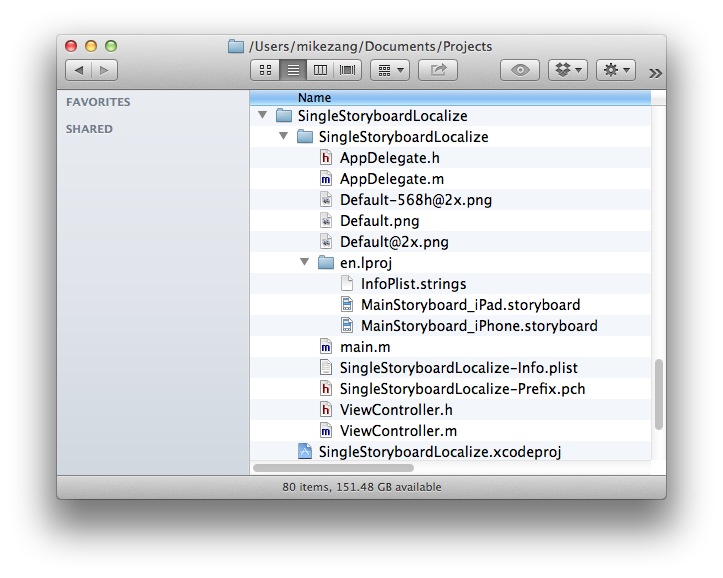The height and width of the screenshot is (578, 723).
Task: Show more toolbar items via double chevron
Action: pos(655,73)
